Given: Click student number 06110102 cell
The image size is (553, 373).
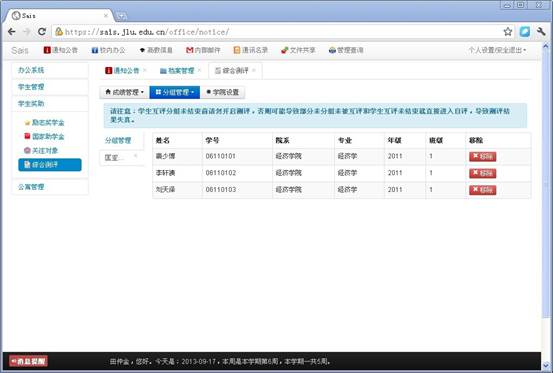Looking at the screenshot, I should (221, 173).
